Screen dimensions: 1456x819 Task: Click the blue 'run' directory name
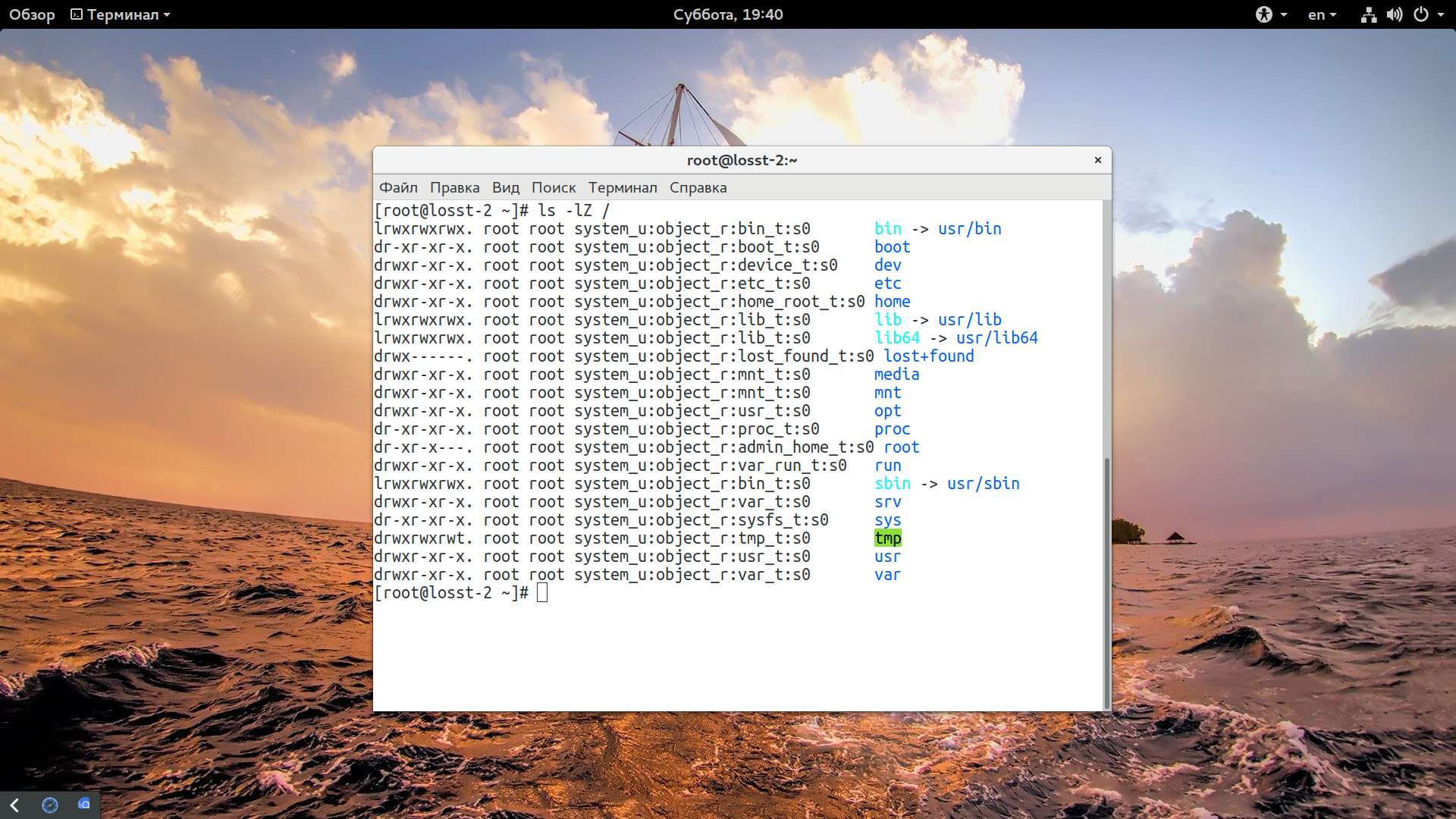tap(888, 466)
